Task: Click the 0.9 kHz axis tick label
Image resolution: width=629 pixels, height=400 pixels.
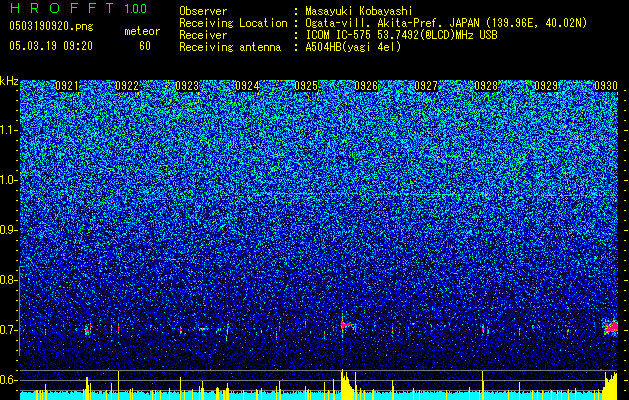Action: [8, 230]
